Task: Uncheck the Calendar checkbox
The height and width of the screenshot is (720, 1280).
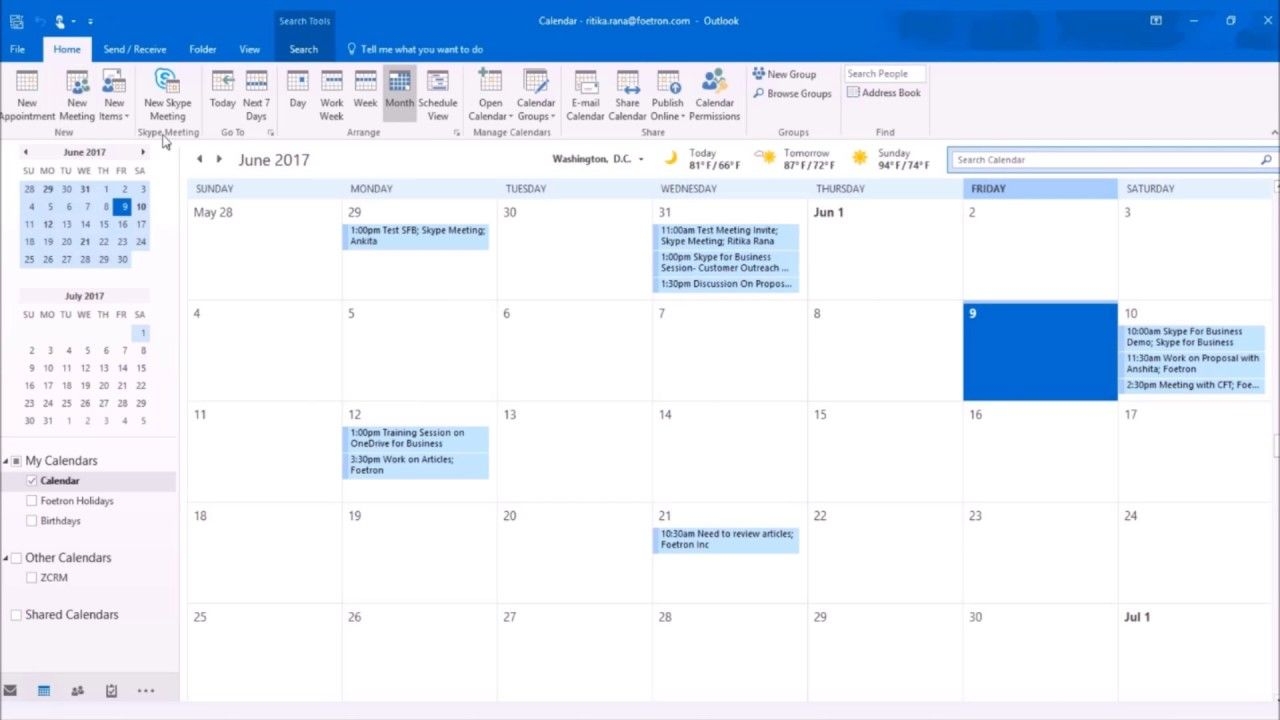Action: [x=32, y=481]
